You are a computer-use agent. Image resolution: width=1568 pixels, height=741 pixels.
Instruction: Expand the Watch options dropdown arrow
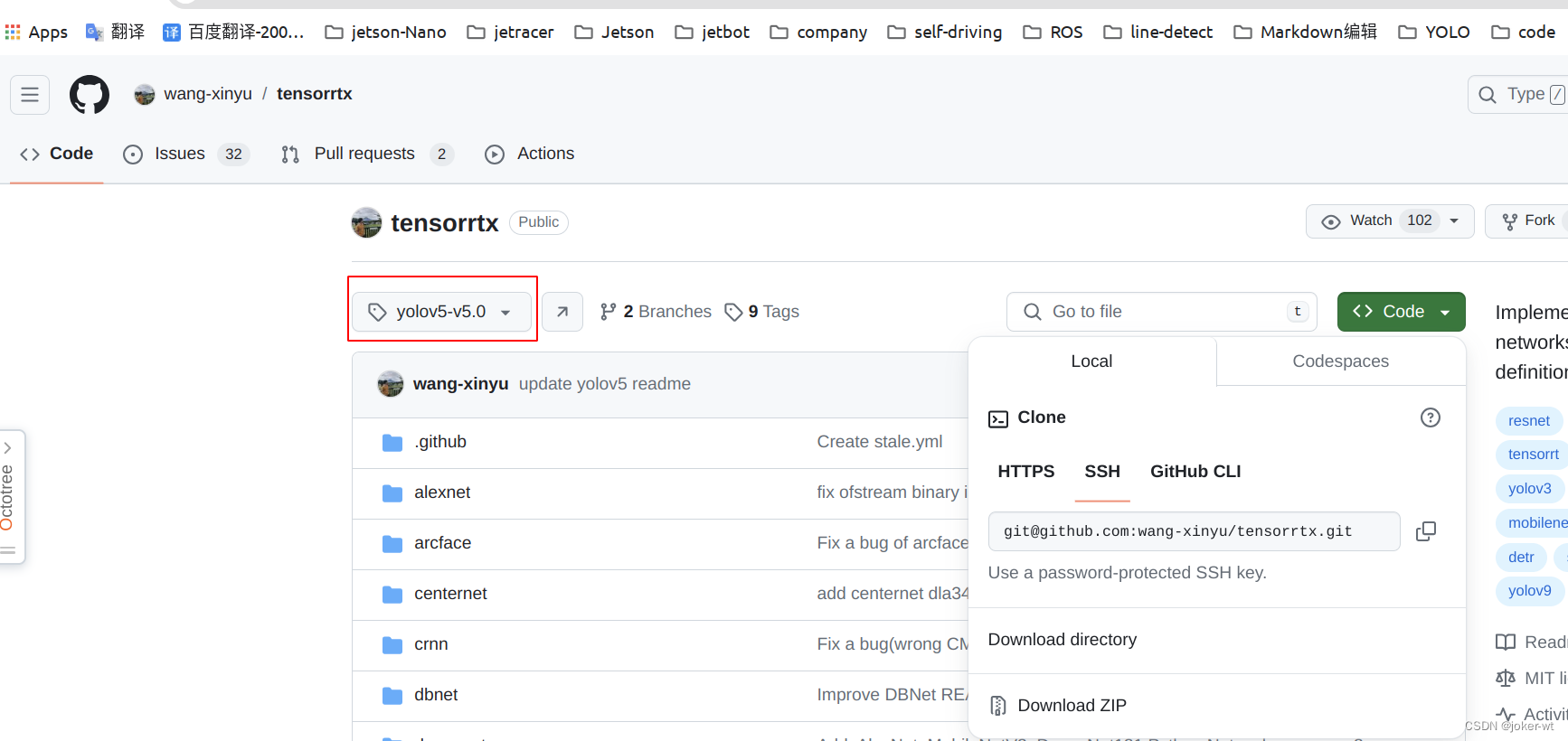1454,220
